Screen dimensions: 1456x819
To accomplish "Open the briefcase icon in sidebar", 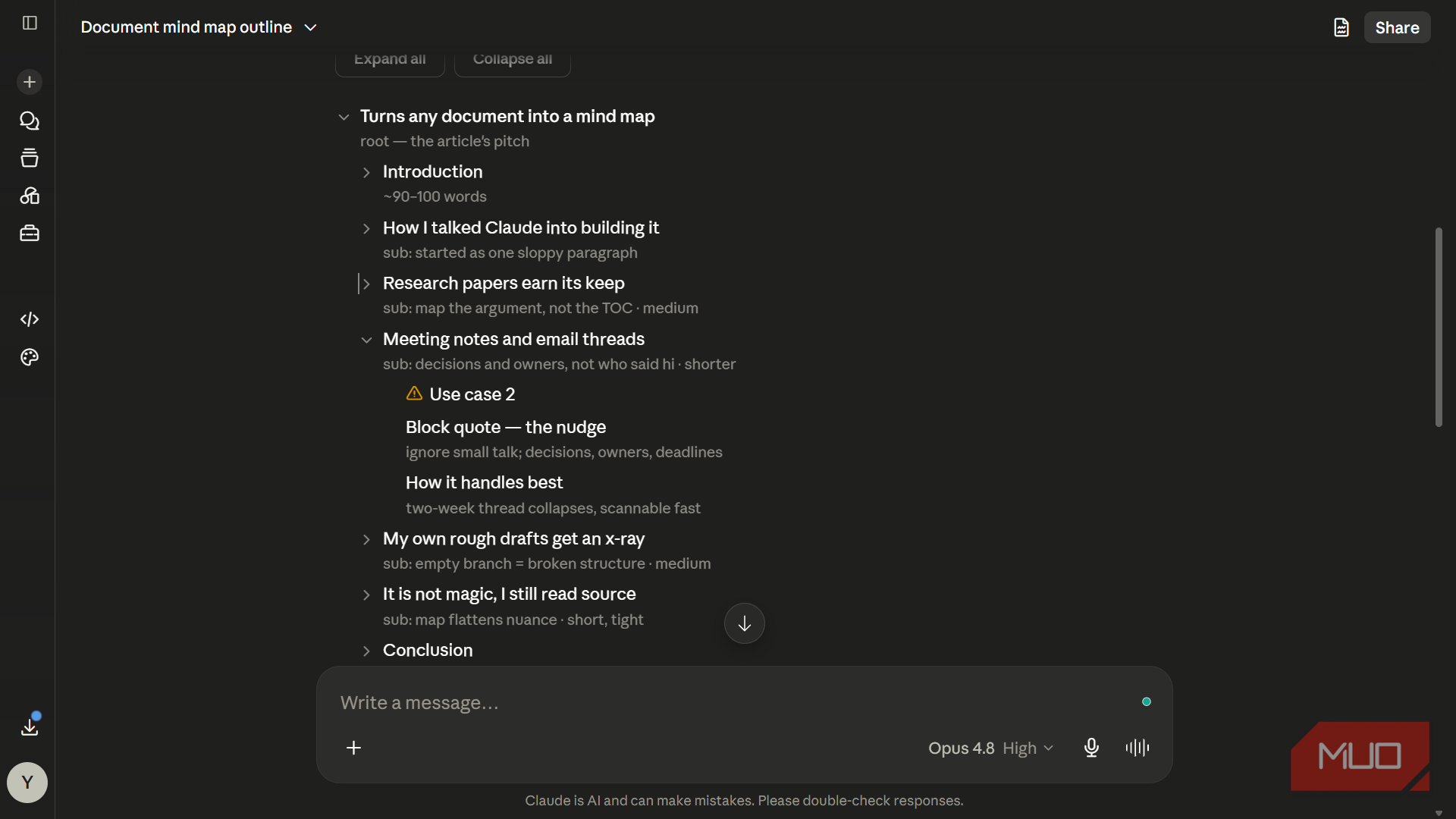I will click(x=30, y=234).
